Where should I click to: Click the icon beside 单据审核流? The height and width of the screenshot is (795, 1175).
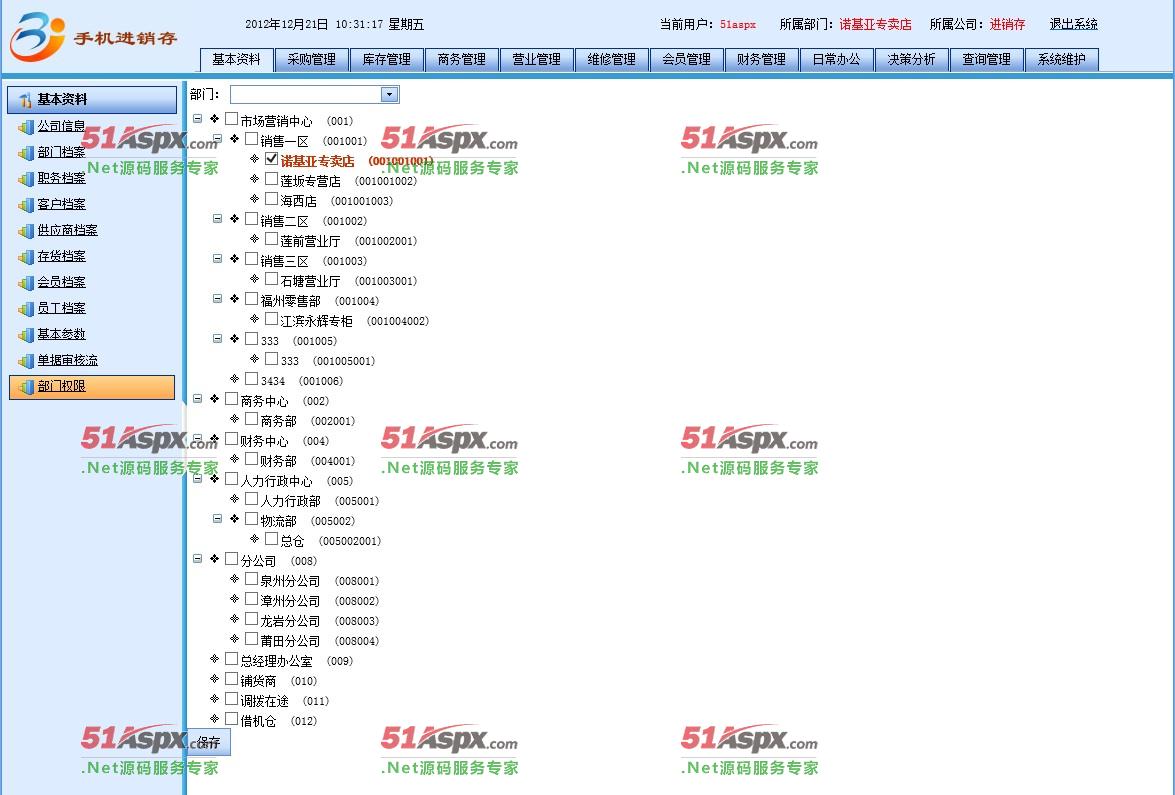click(x=26, y=361)
